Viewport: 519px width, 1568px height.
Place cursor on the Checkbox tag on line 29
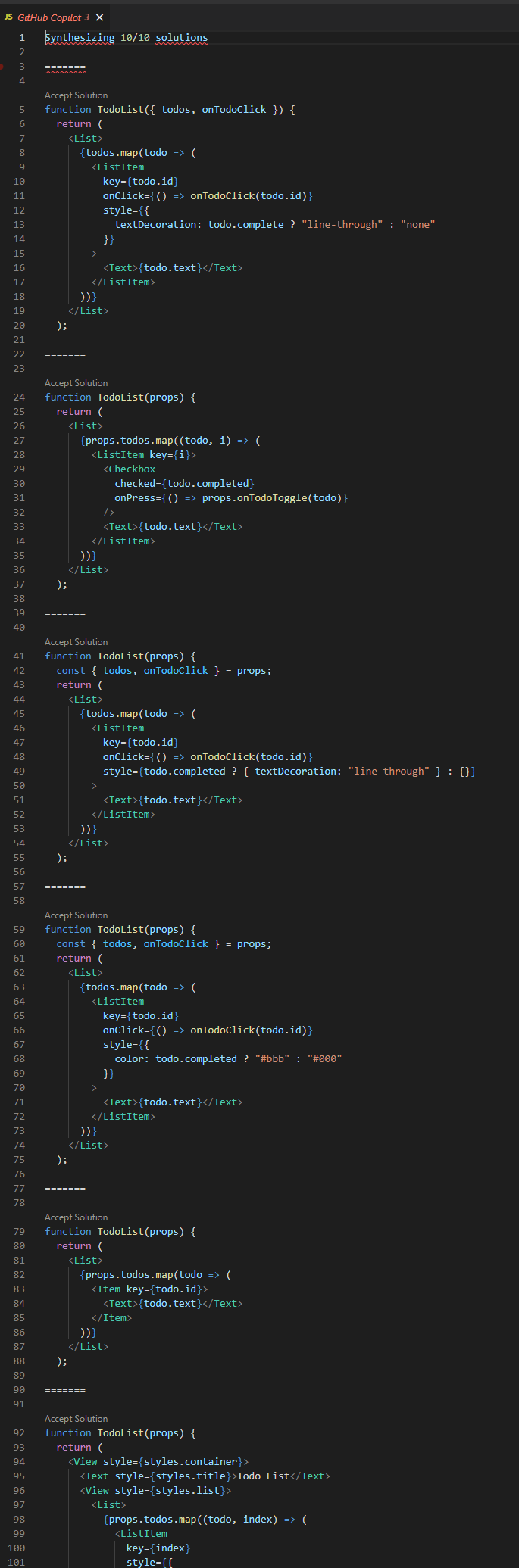pyautogui.click(x=132, y=469)
